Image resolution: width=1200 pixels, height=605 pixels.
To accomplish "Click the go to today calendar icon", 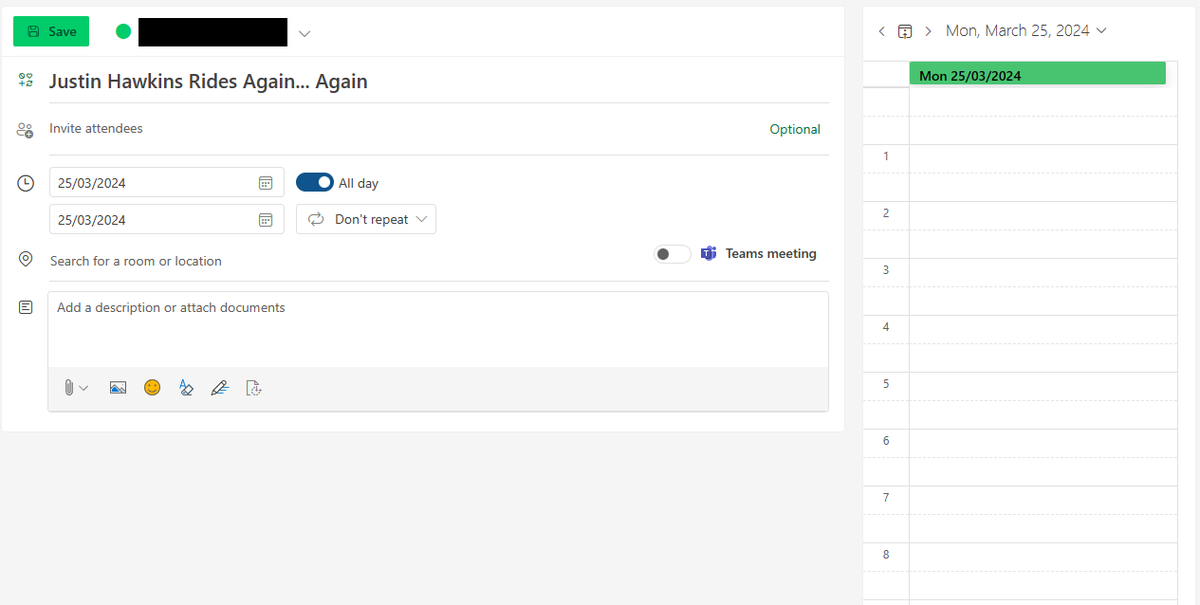I will [x=905, y=31].
